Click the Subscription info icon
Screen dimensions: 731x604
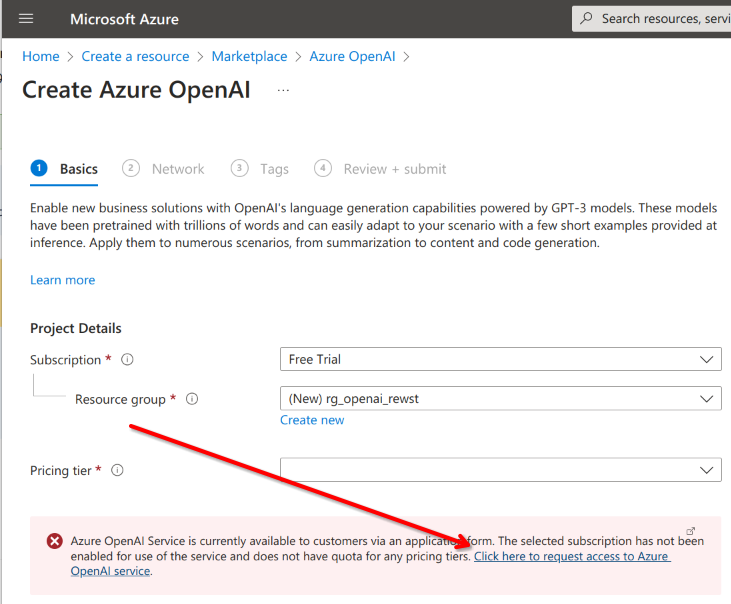click(127, 360)
